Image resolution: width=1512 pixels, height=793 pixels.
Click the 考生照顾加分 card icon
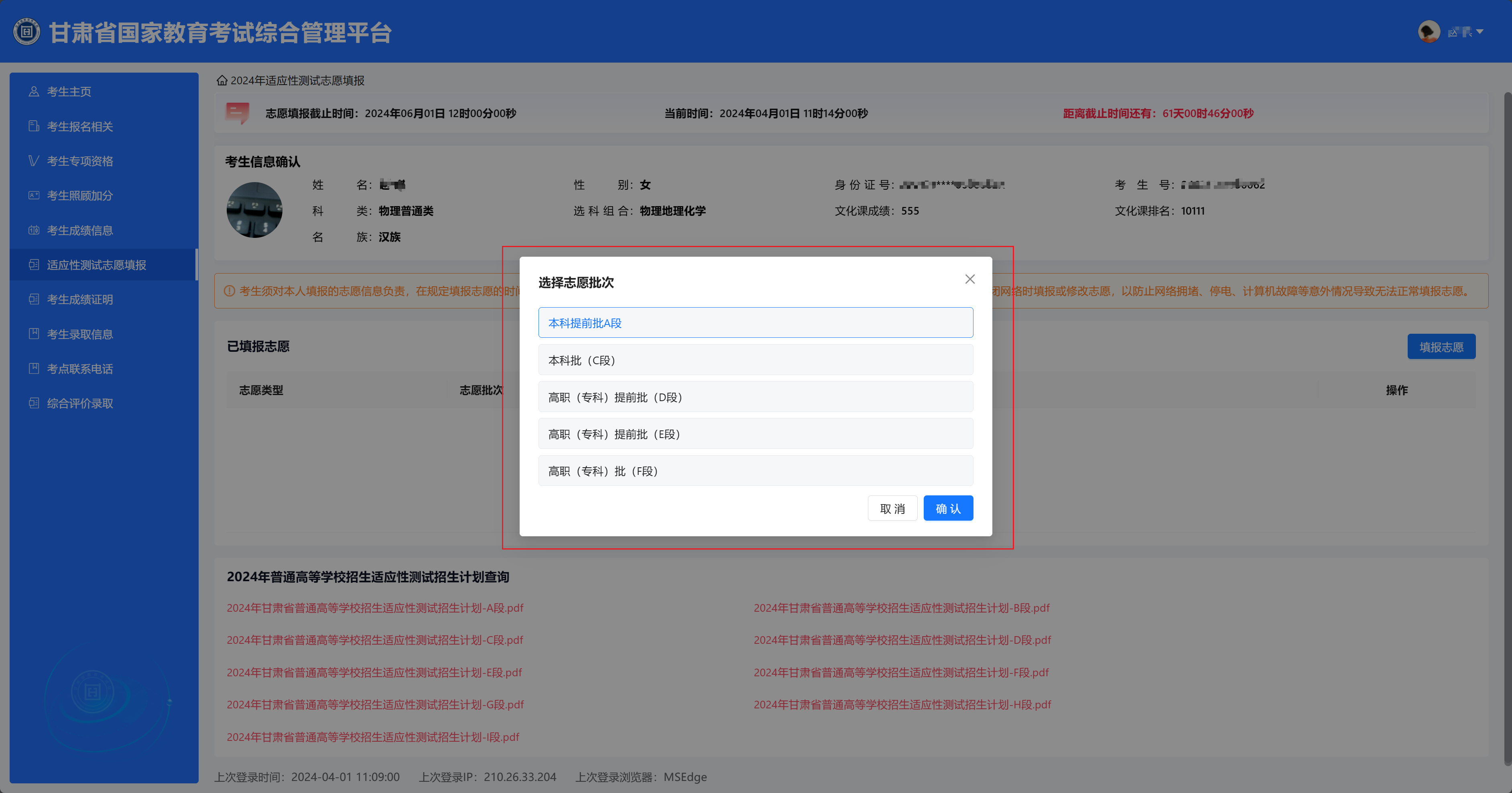click(x=34, y=195)
